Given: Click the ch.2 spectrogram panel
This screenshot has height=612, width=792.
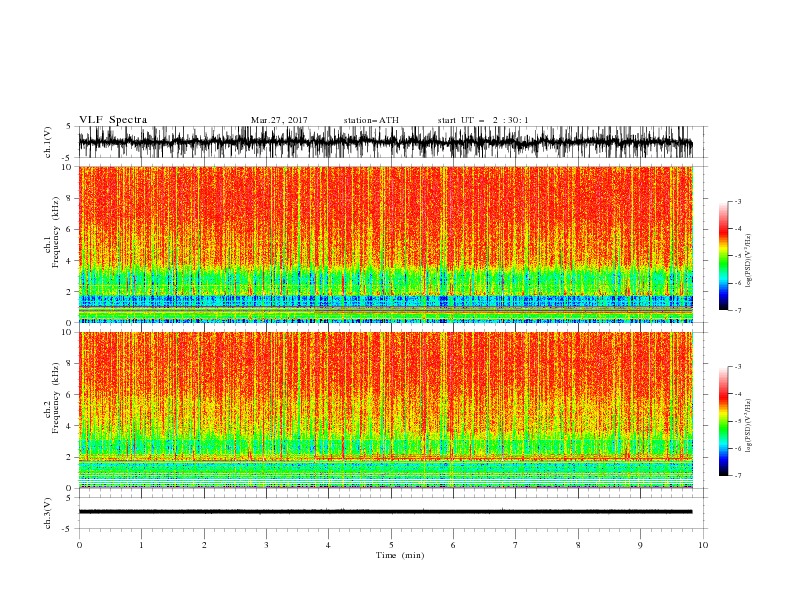Looking at the screenshot, I should point(386,410).
